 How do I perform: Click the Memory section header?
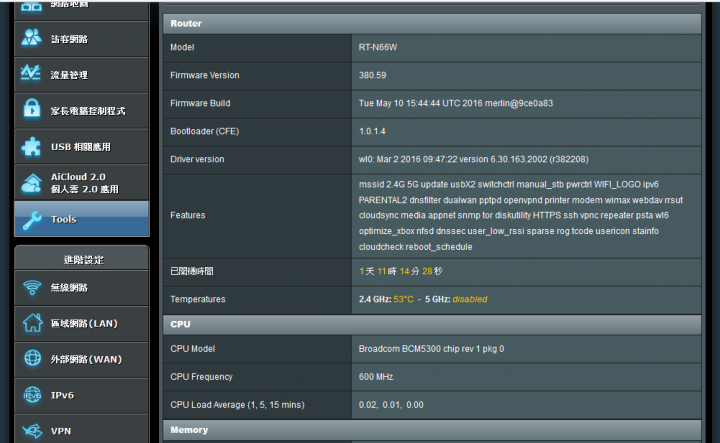click(432, 430)
